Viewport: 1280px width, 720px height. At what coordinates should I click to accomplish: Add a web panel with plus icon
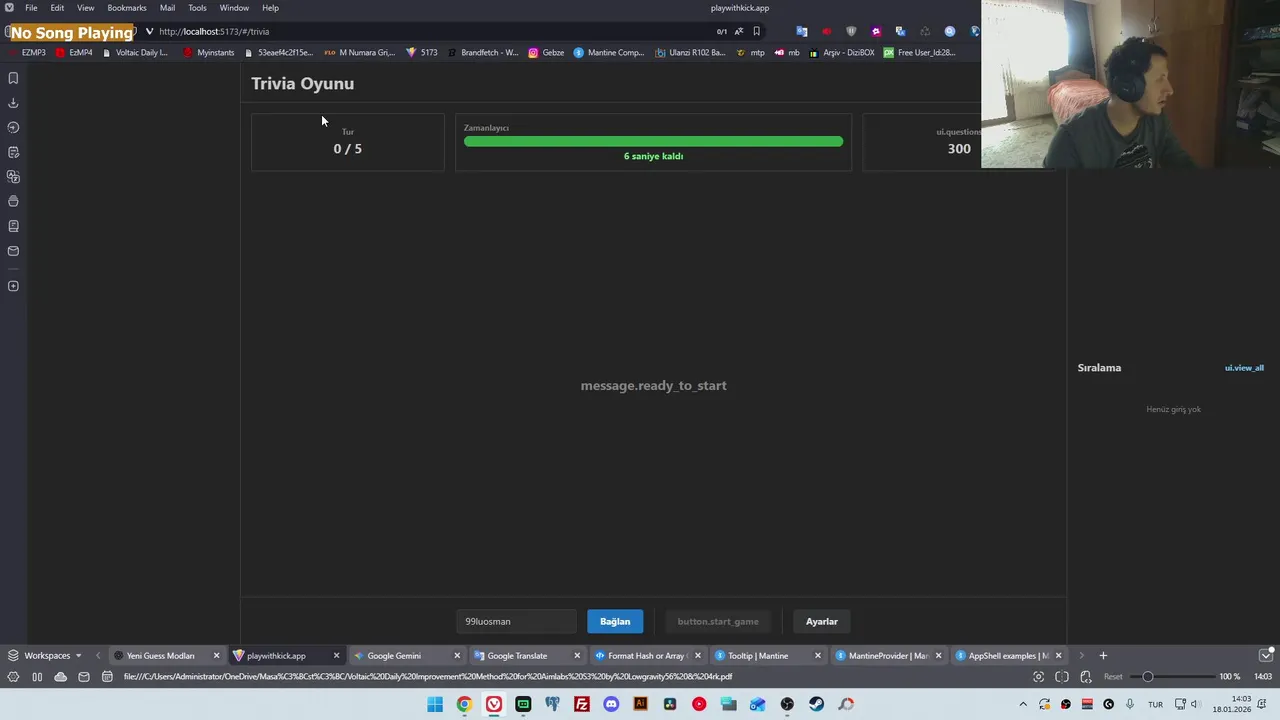13,286
